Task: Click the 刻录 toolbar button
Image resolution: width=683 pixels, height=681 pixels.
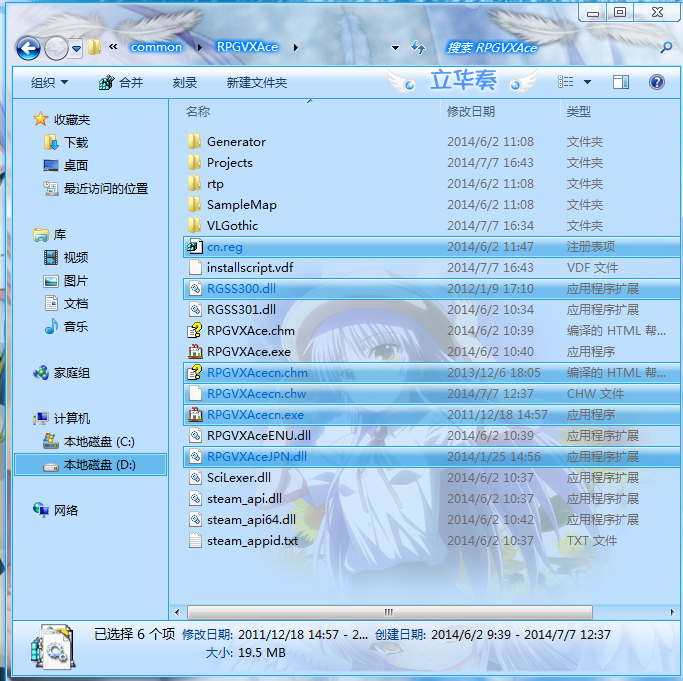Action: tap(185, 82)
